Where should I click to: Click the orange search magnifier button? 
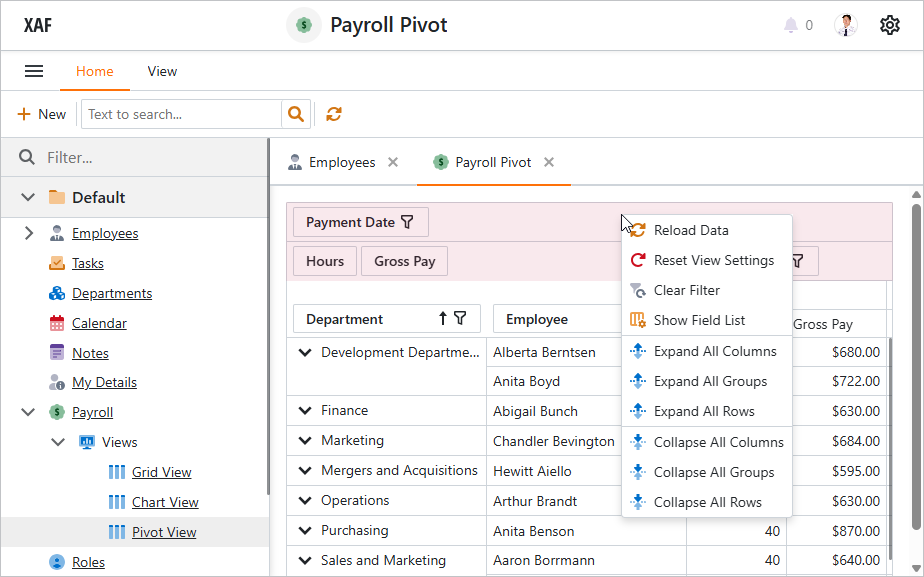(296, 114)
